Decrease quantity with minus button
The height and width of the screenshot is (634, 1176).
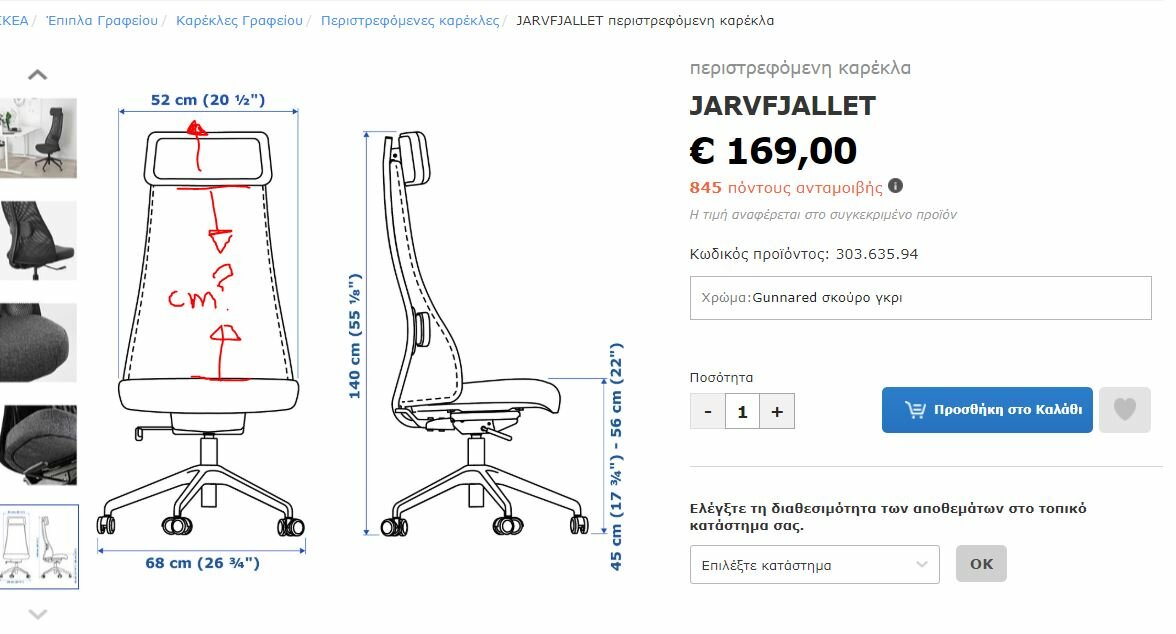(x=707, y=411)
